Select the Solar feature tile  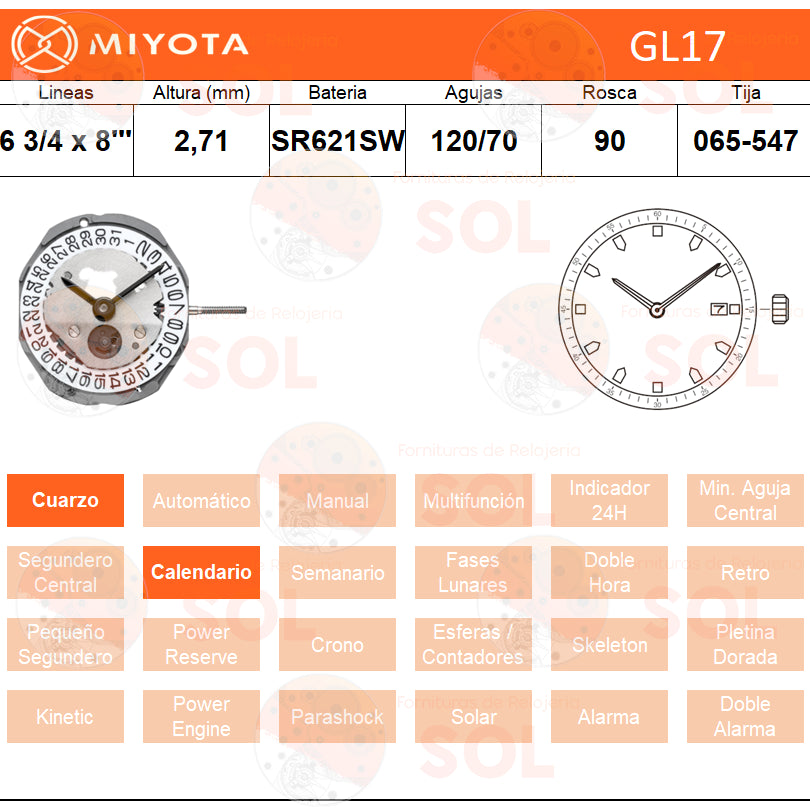point(473,716)
